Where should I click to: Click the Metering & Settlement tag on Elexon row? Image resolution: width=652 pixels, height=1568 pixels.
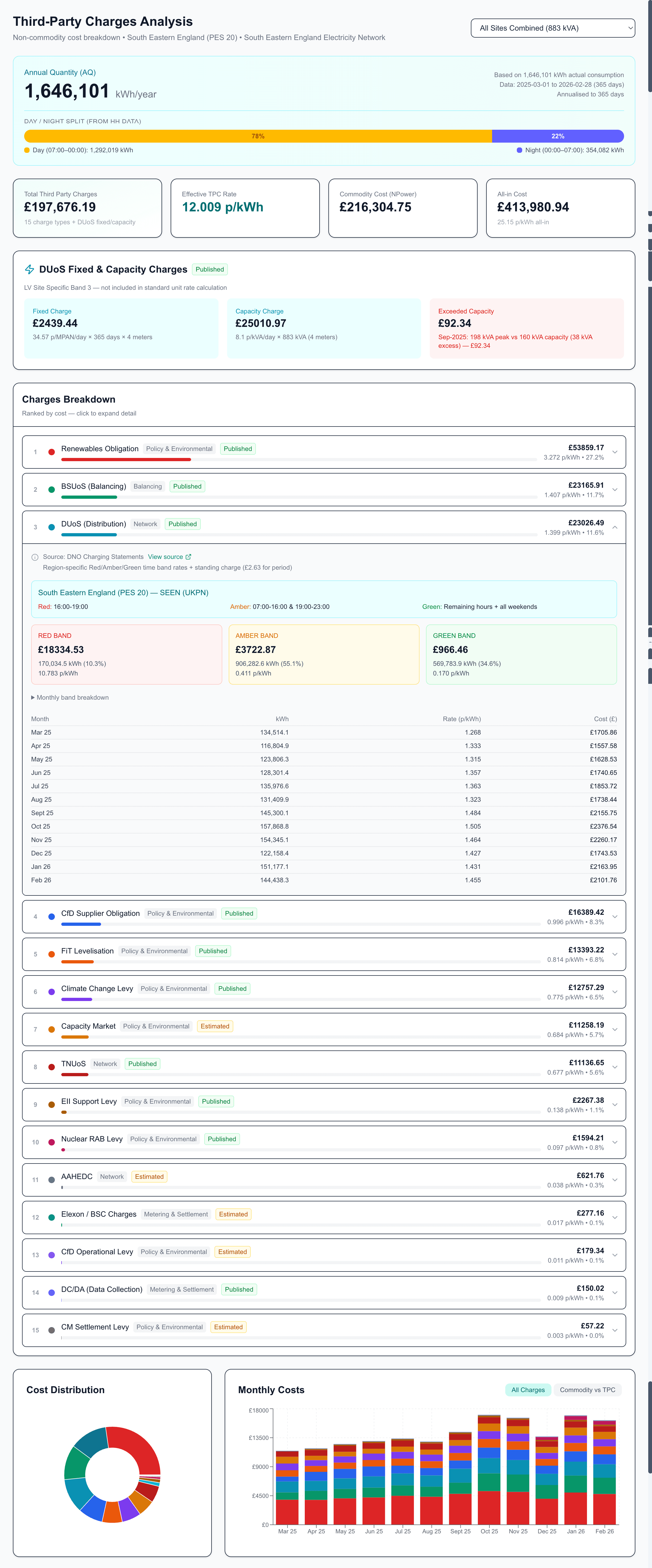[x=175, y=1214]
